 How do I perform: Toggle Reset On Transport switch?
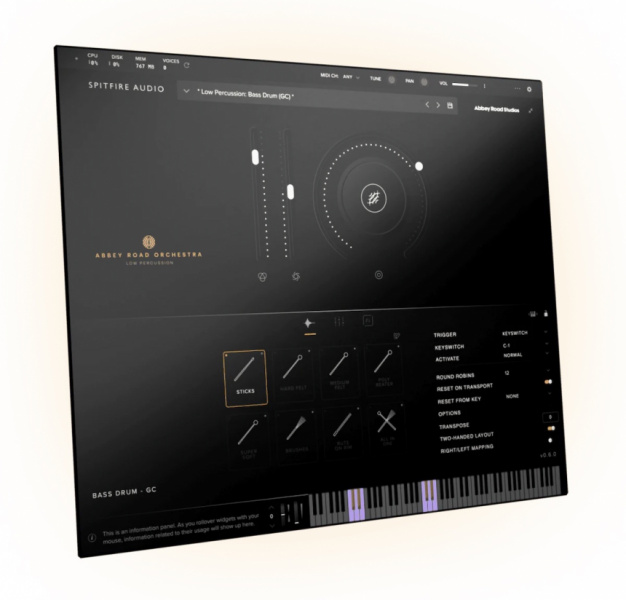549,382
